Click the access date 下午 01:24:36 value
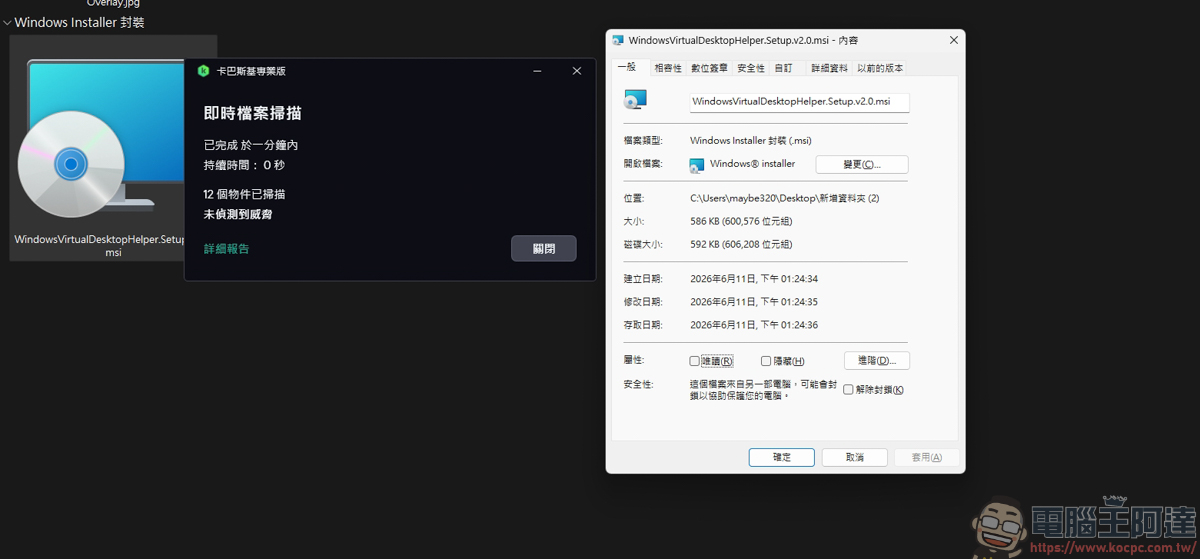Viewport: 1200px width, 559px height. (753, 325)
